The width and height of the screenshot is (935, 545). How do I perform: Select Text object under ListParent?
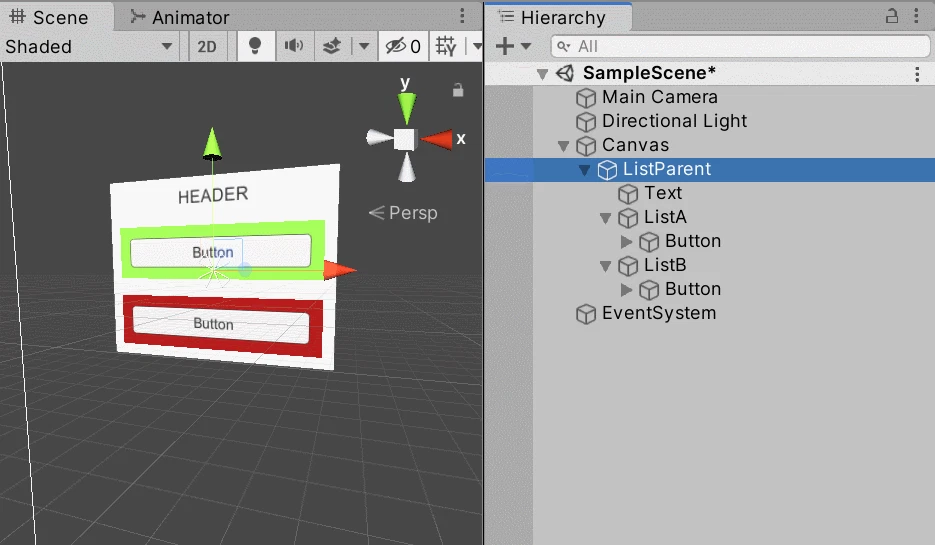662,193
